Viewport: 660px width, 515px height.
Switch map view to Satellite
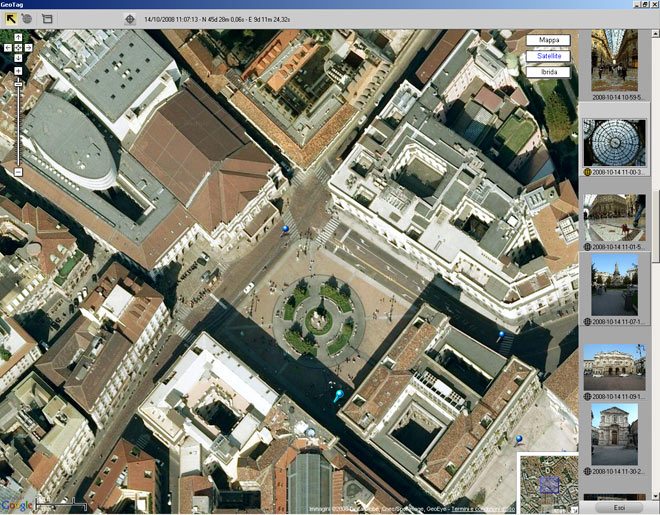click(549, 56)
